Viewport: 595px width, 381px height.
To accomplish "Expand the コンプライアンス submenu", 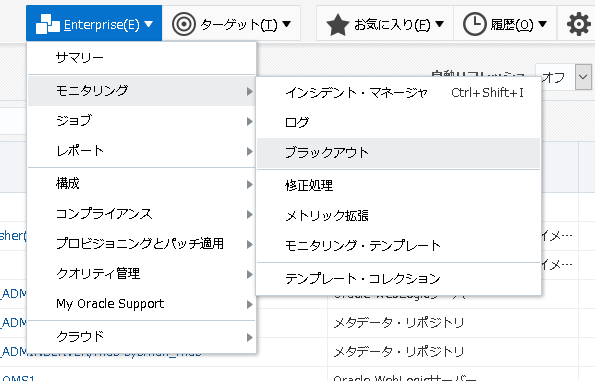I will (x=142, y=214).
